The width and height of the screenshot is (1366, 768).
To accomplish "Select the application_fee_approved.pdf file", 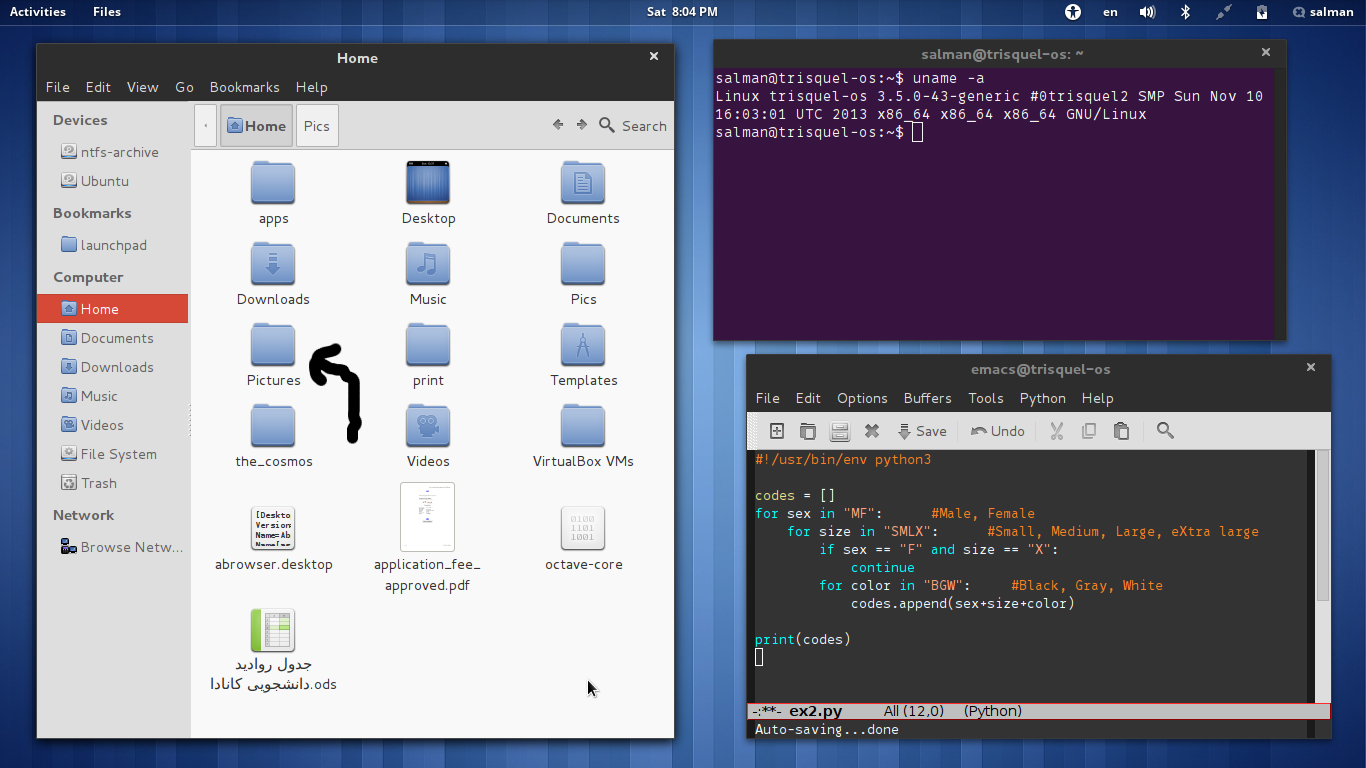I will click(x=427, y=518).
